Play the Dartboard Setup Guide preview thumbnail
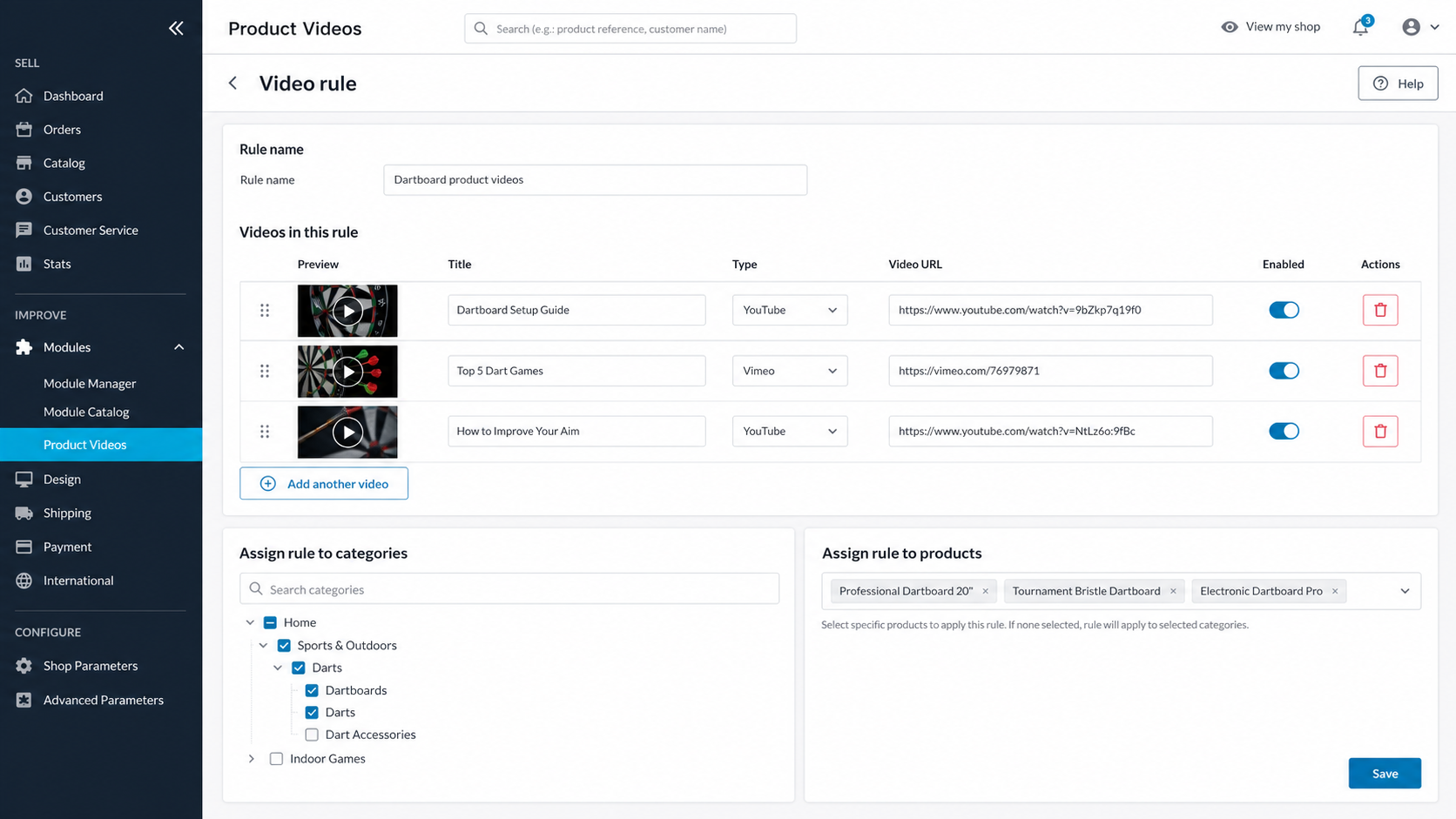This screenshot has height=819, width=1456. click(x=347, y=311)
